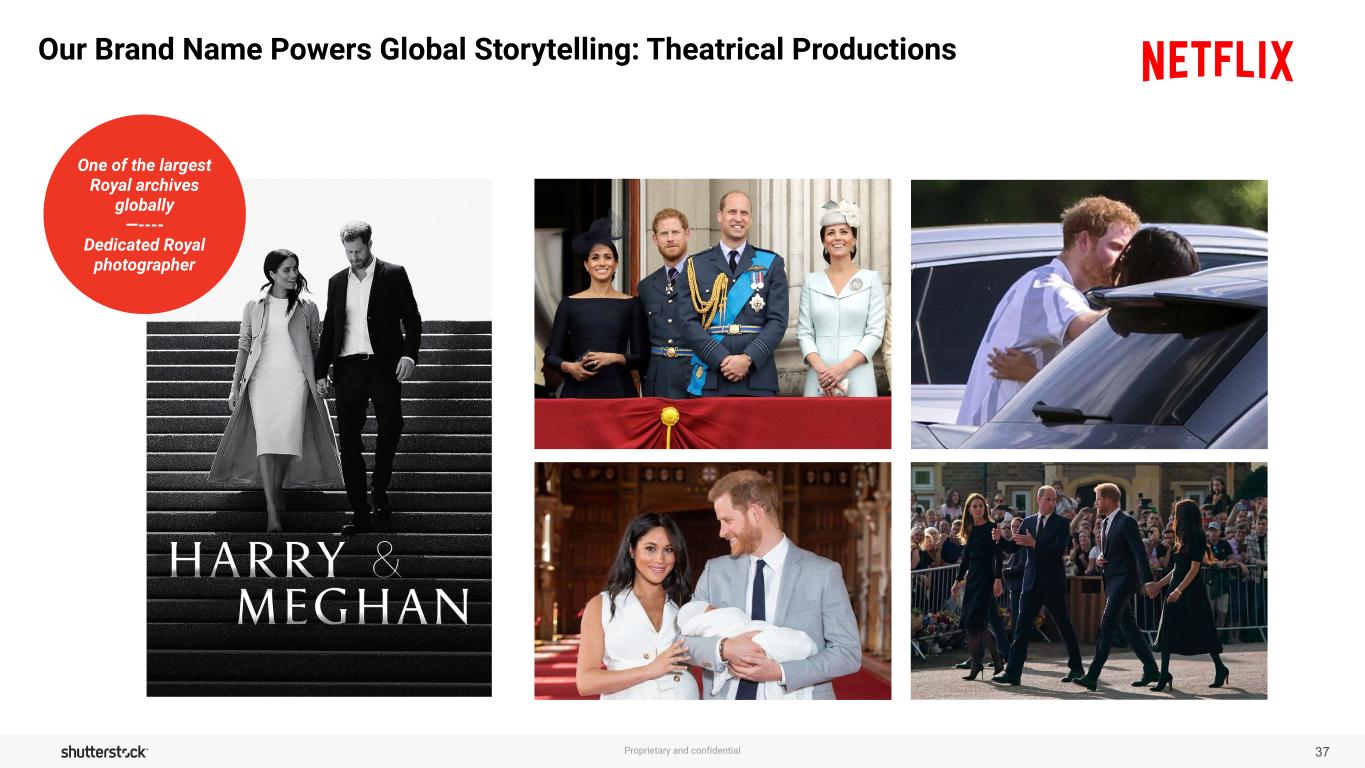This screenshot has width=1365, height=768.
Task: Click the page number 37
Action: [1322, 751]
